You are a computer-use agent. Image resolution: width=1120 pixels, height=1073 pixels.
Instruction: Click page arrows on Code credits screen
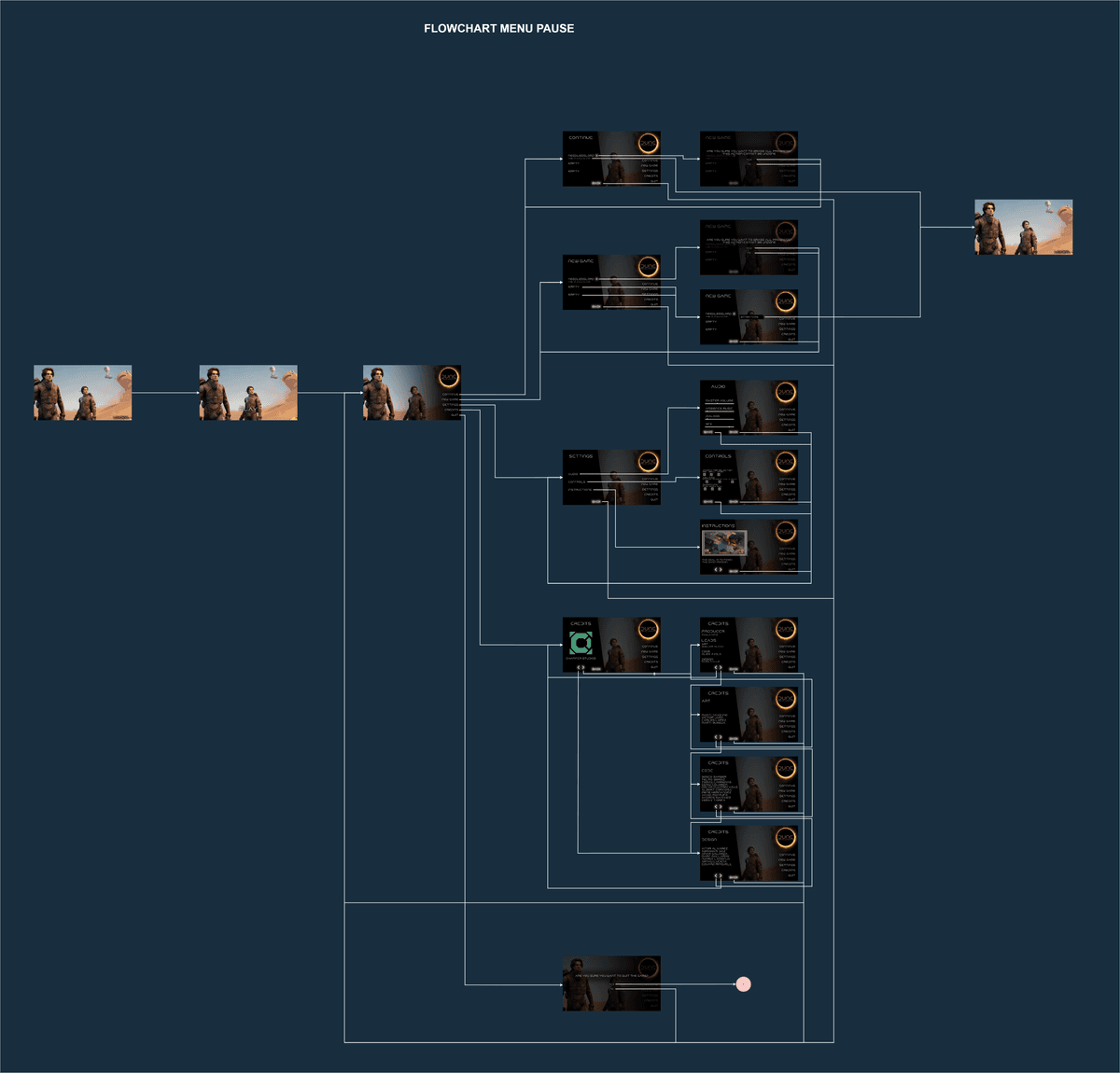coord(718,806)
